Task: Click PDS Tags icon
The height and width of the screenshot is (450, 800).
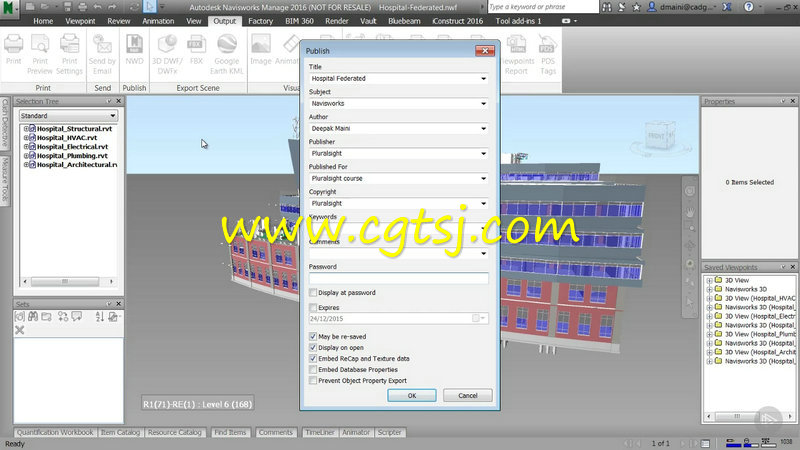Action: [x=547, y=45]
